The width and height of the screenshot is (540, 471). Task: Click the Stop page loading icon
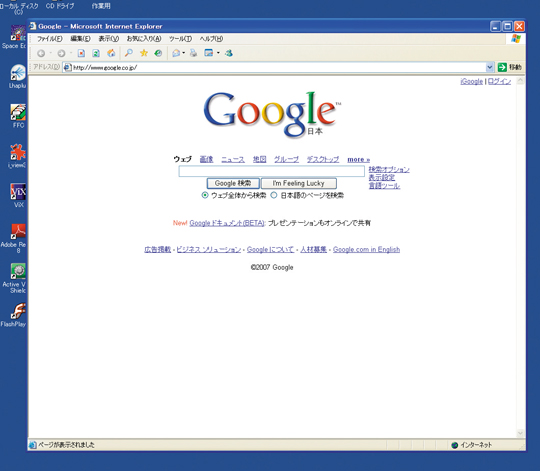[81, 53]
